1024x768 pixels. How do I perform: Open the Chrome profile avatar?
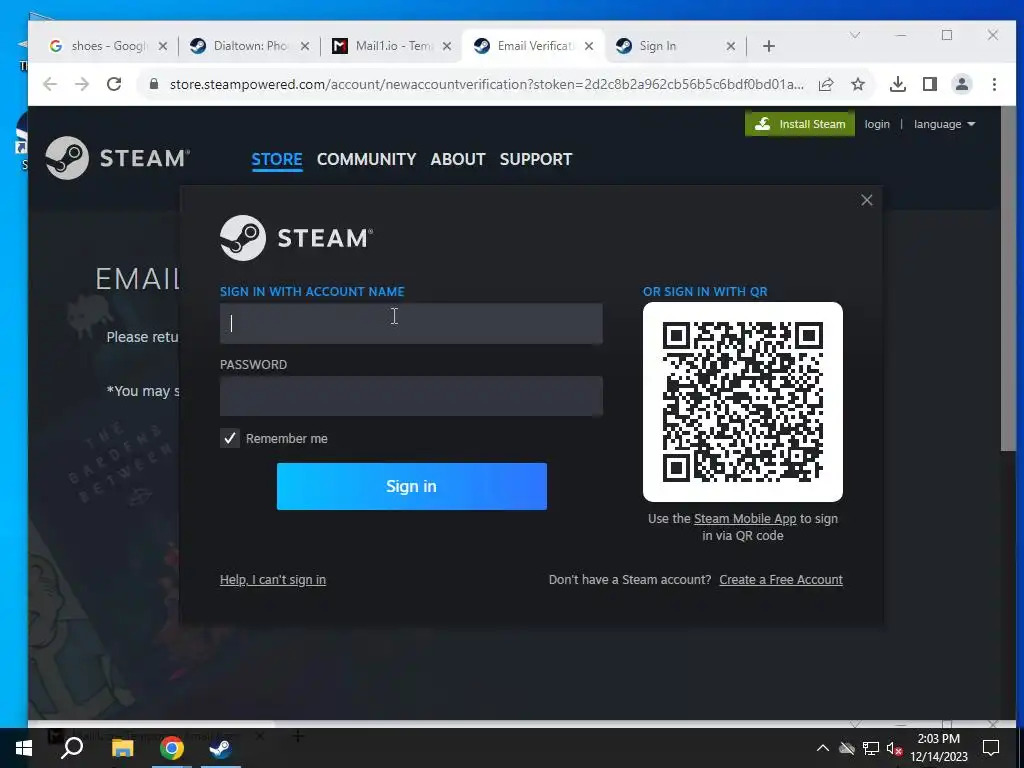point(962,84)
